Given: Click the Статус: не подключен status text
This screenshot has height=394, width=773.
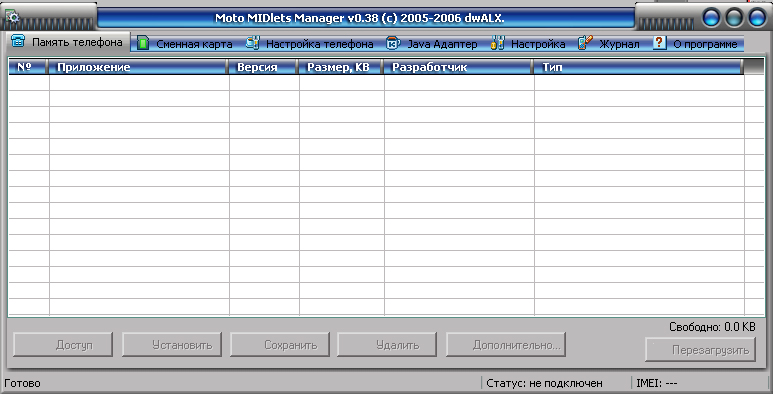Looking at the screenshot, I should pos(544,383).
